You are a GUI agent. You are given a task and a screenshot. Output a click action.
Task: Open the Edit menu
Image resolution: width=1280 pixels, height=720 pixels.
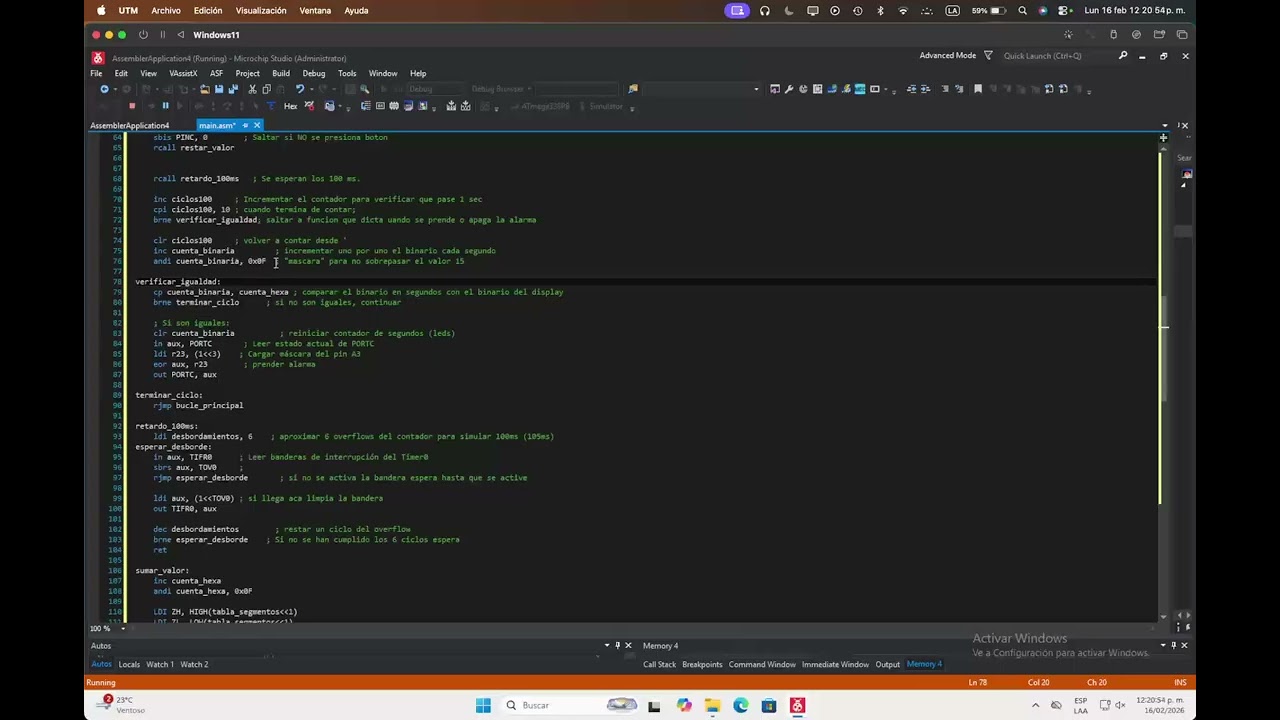(x=121, y=73)
